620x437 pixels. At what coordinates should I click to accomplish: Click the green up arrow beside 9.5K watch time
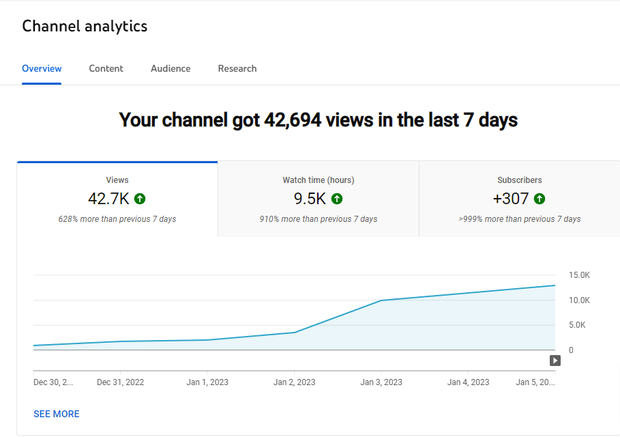337,199
